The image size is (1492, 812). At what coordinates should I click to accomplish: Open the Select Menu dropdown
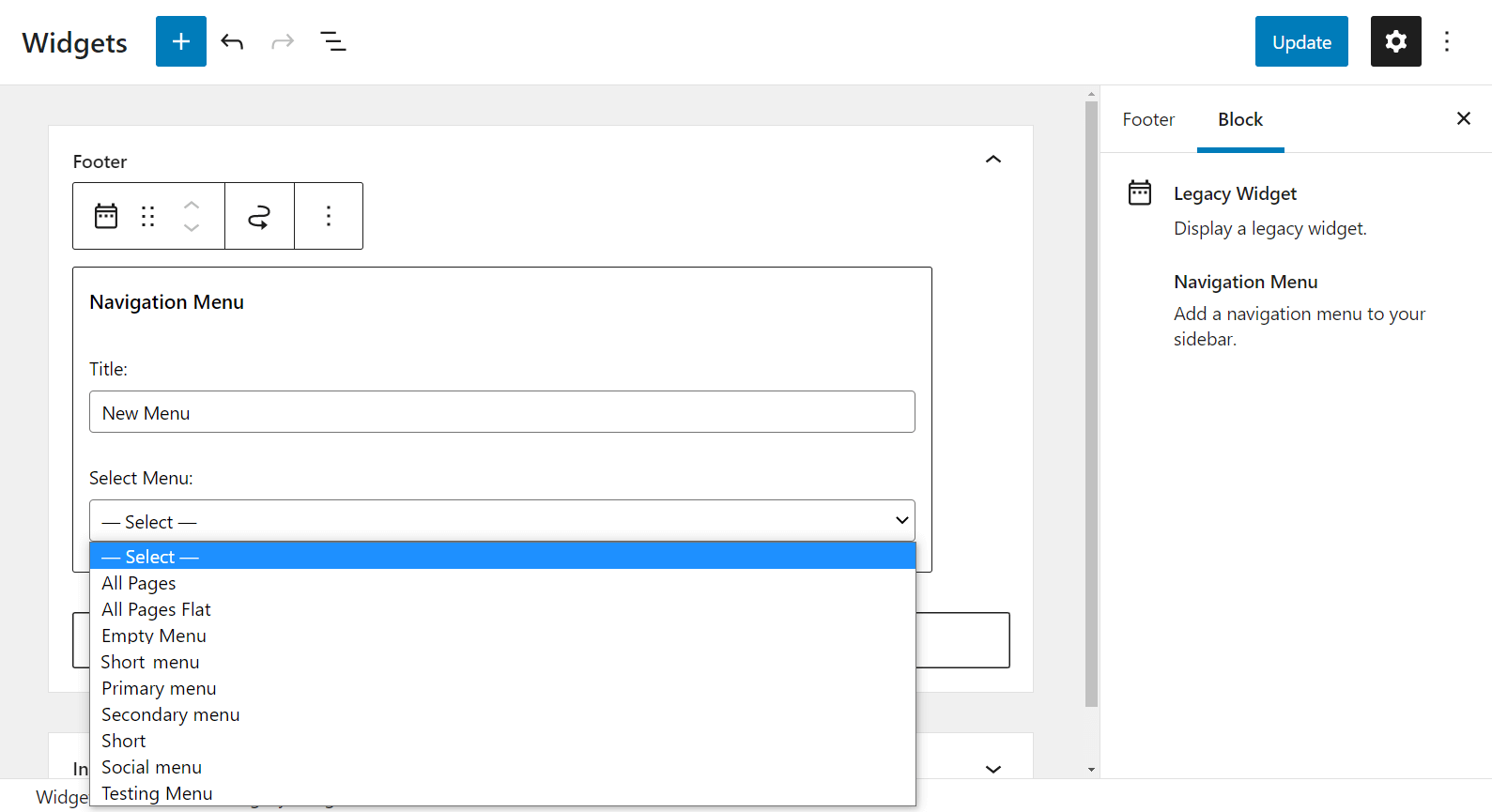(501, 520)
